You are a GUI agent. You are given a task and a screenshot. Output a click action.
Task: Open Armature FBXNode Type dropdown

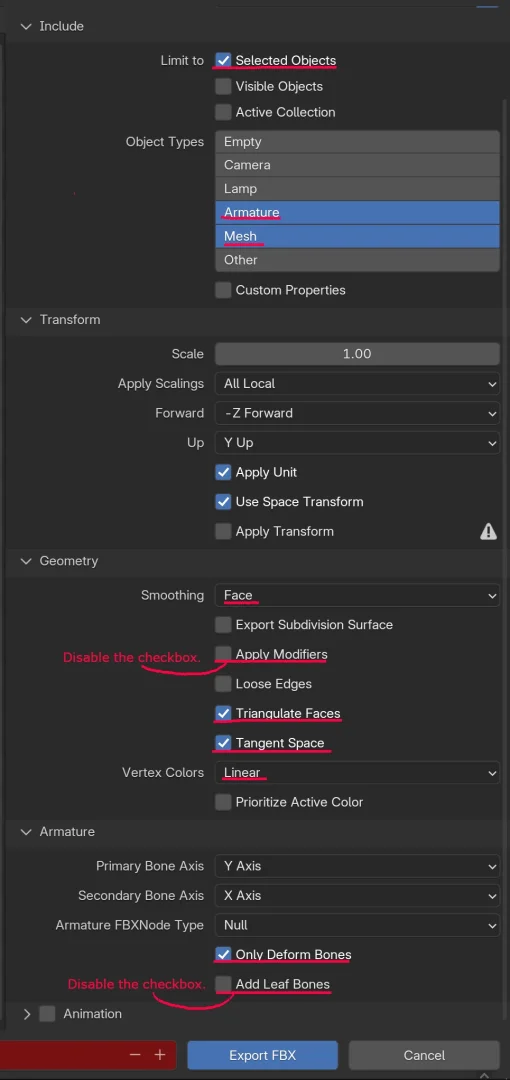pos(357,925)
